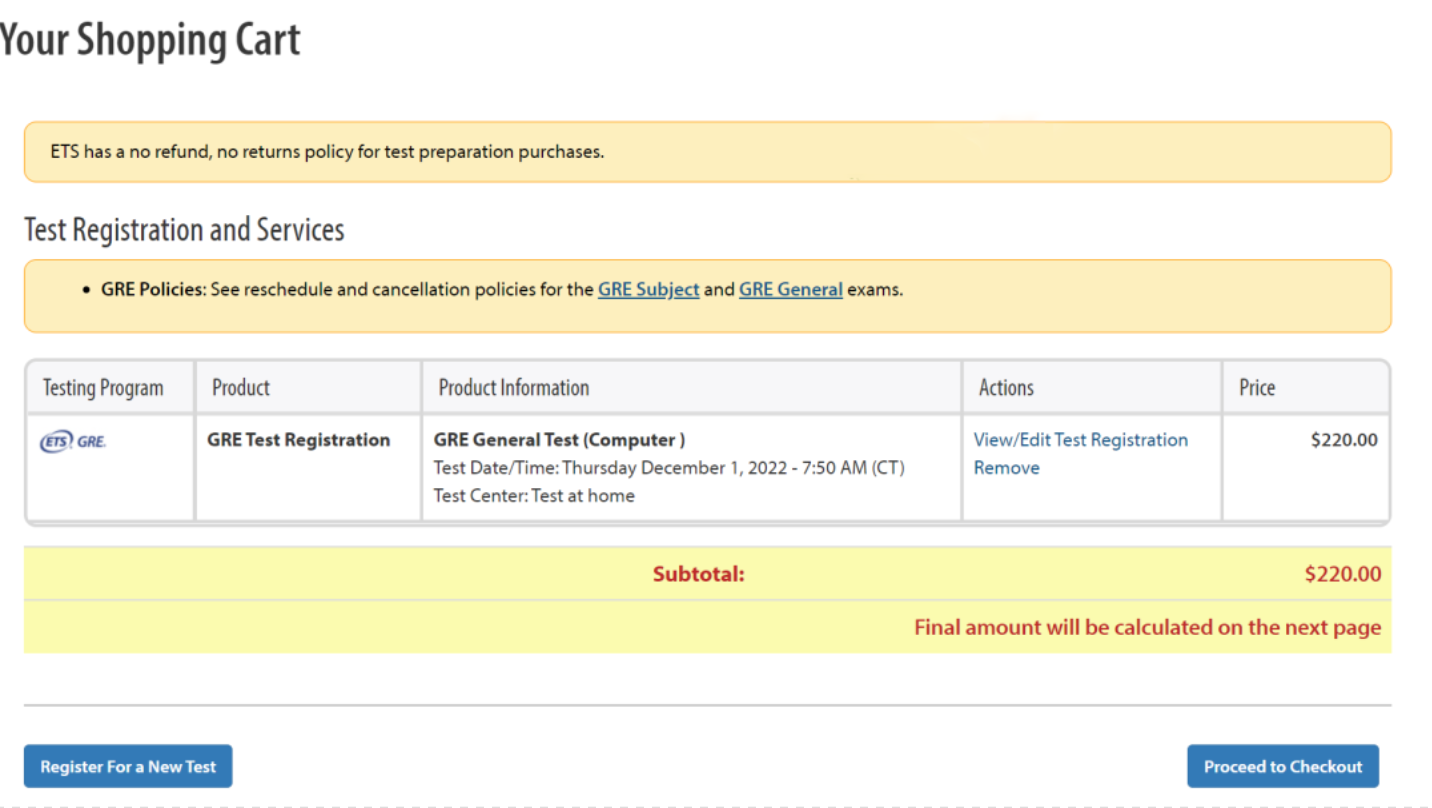The height and width of the screenshot is (808, 1432).
Task: Remove the GRE test from cart
Action: tap(1006, 468)
